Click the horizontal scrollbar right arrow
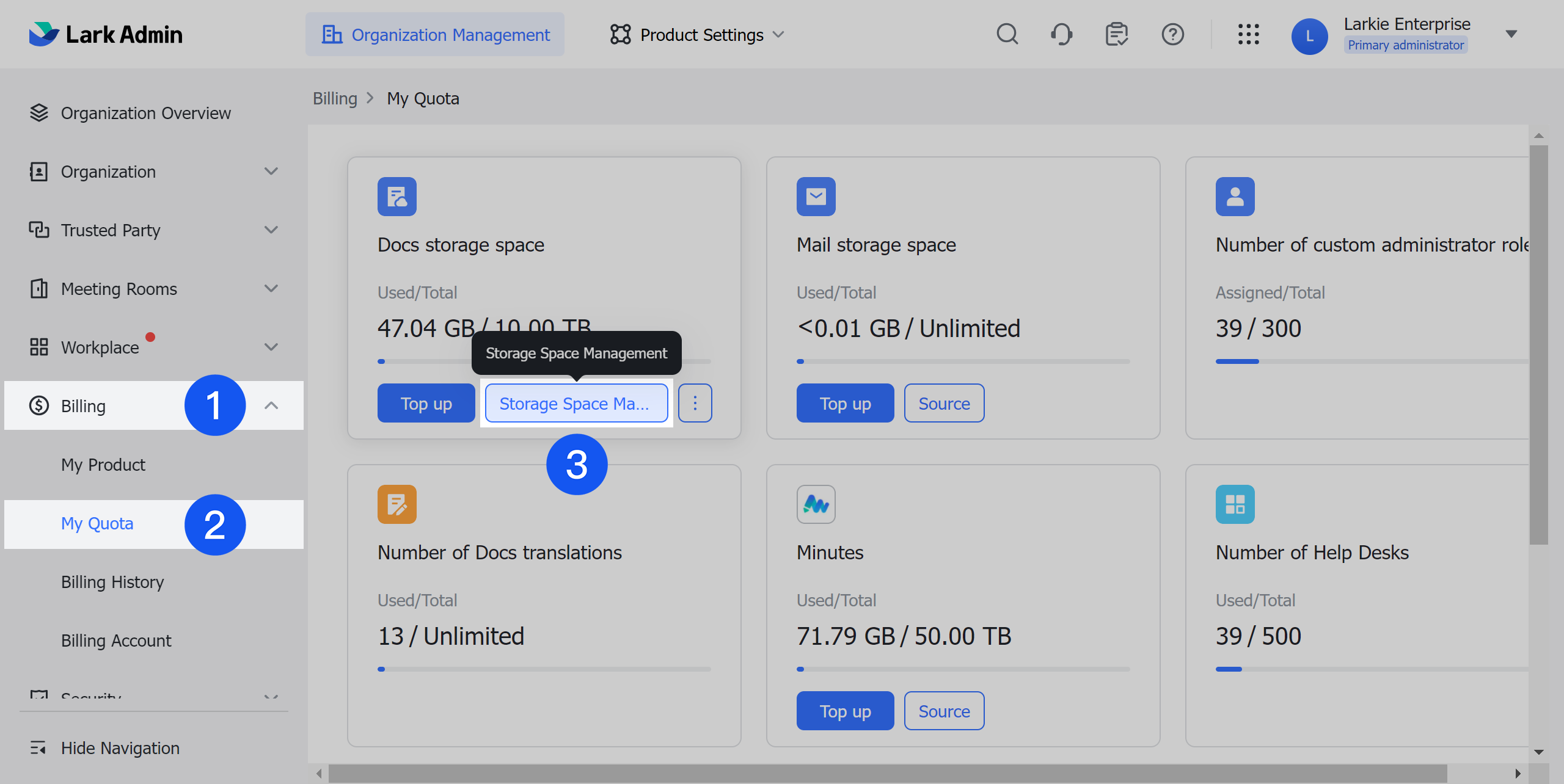 [x=1518, y=774]
